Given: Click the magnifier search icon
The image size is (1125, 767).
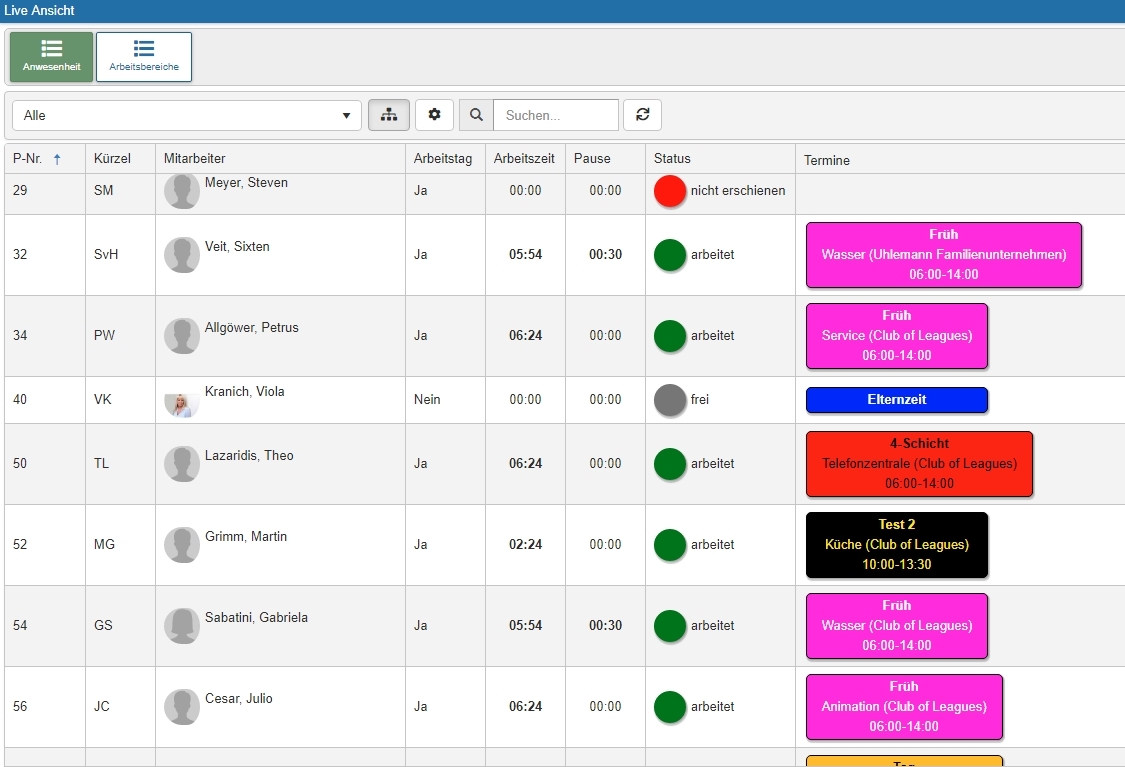Looking at the screenshot, I should (x=476, y=115).
